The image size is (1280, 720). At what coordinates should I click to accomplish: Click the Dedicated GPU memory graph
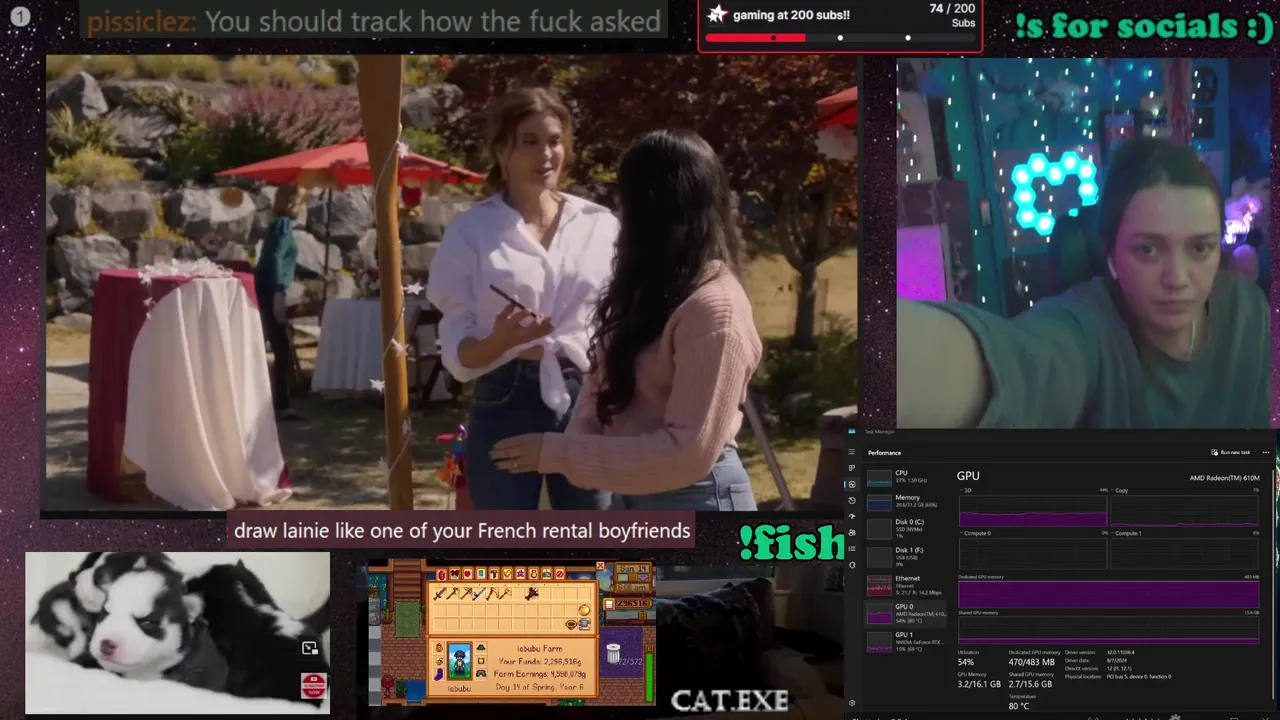(1109, 594)
